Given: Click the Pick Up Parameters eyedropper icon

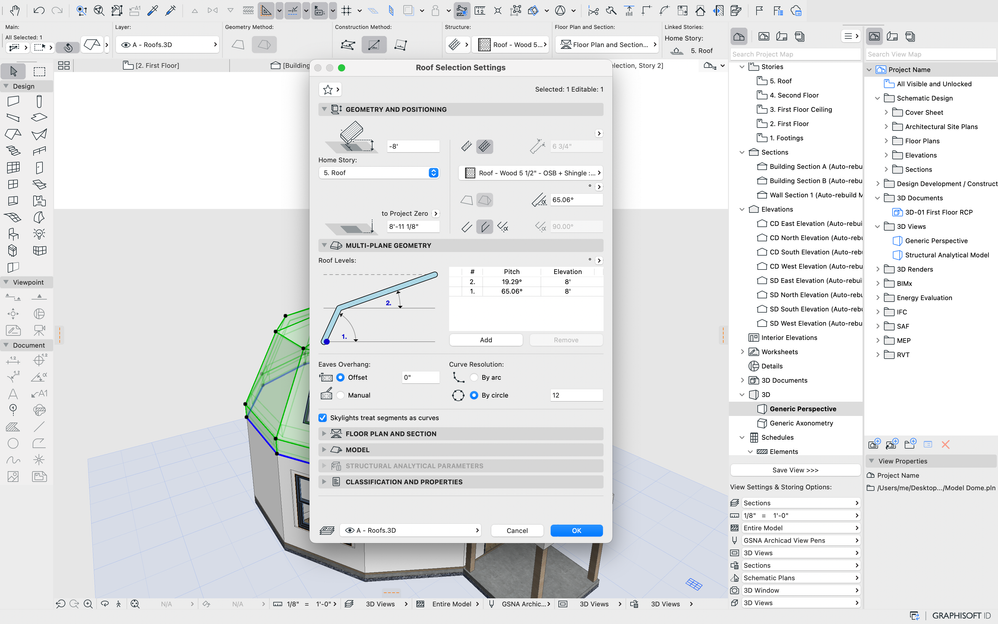Looking at the screenshot, I should click(x=154, y=11).
